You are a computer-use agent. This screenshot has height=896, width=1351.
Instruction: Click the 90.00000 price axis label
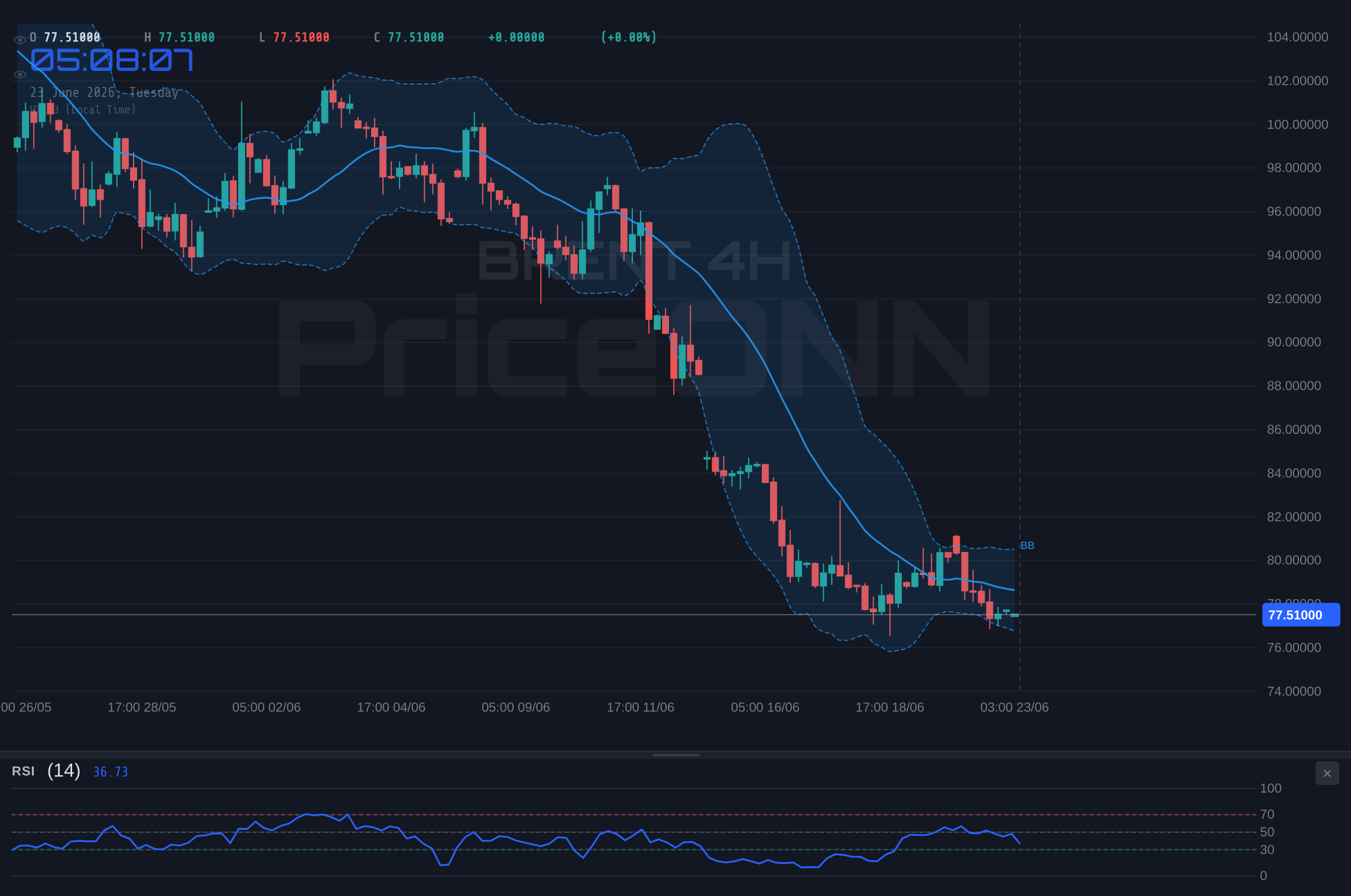point(1294,342)
